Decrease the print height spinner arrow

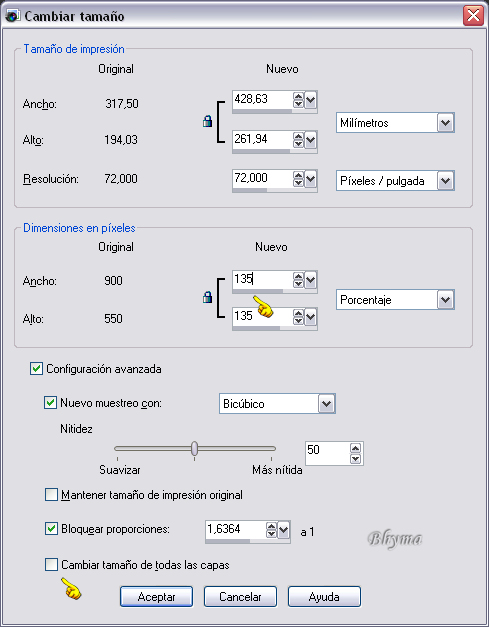point(298,144)
